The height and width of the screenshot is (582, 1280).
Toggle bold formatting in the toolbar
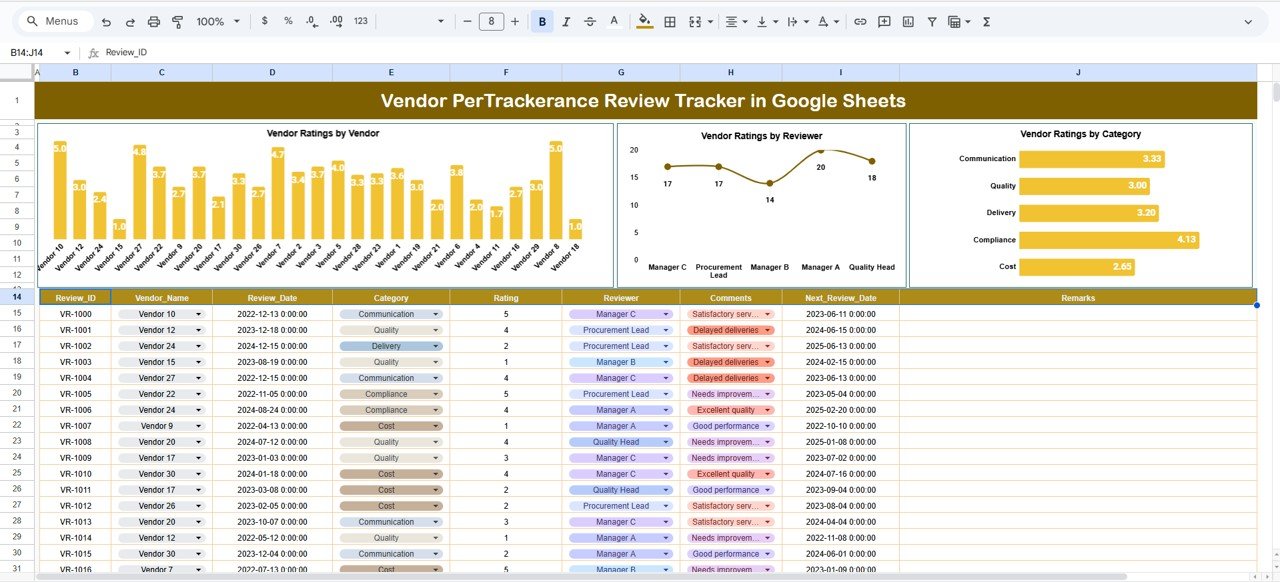click(541, 20)
